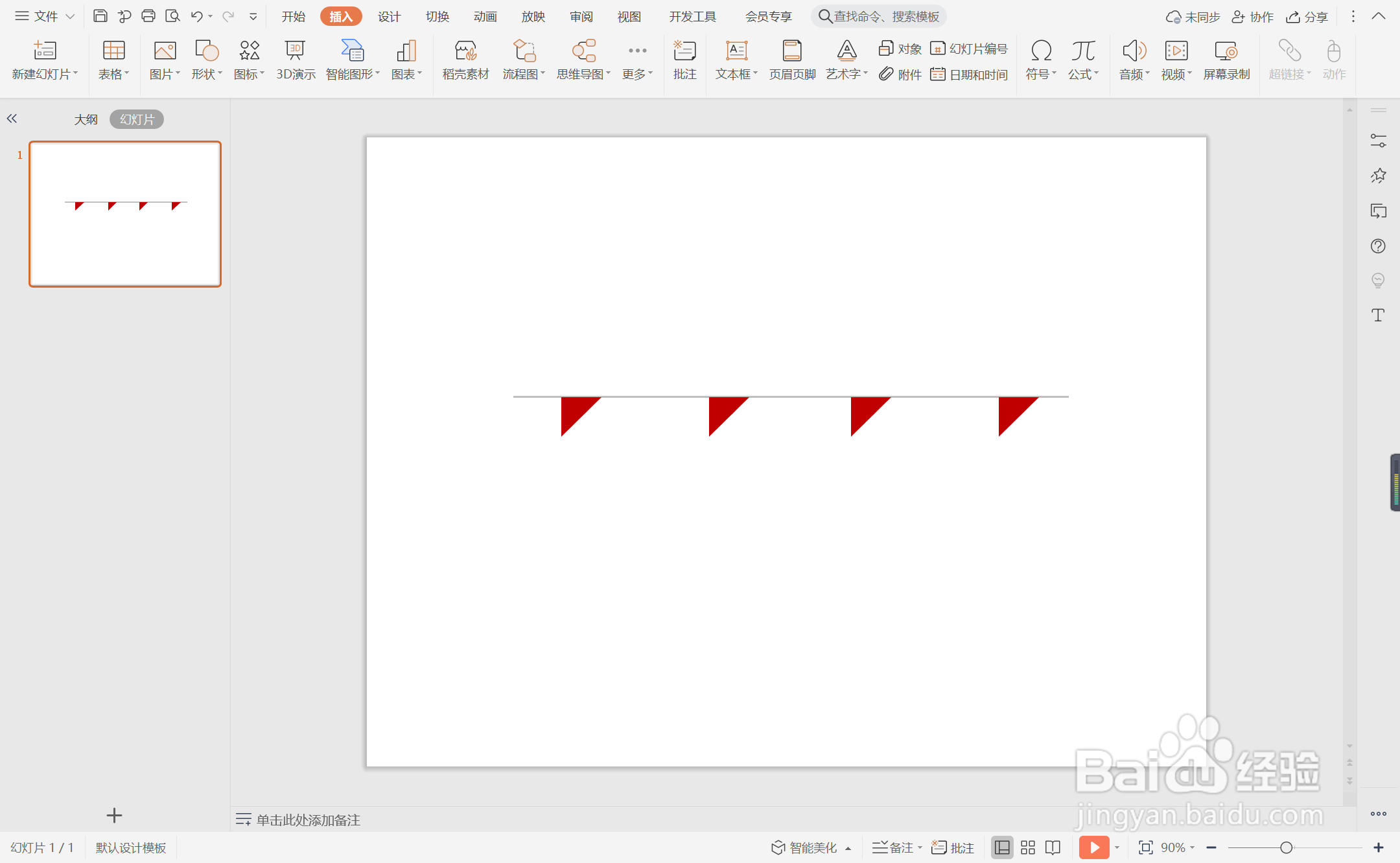Viewport: 1400px width, 863px height.
Task: Open the 动画 Animations tab
Action: (485, 16)
